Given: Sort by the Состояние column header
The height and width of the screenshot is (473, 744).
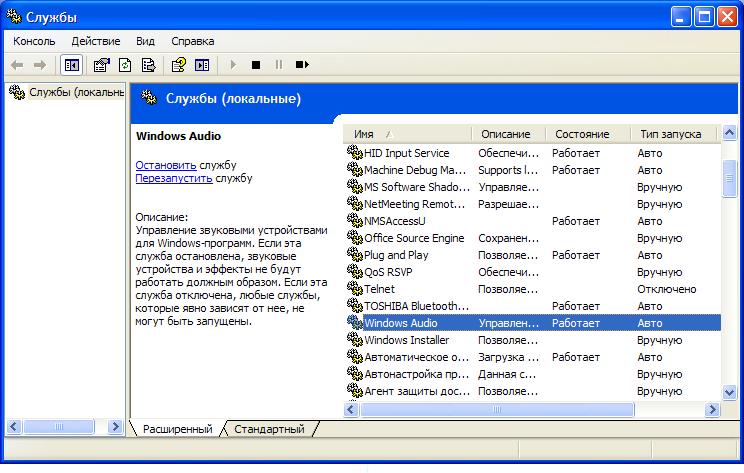Looking at the screenshot, I should pyautogui.click(x=586, y=134).
